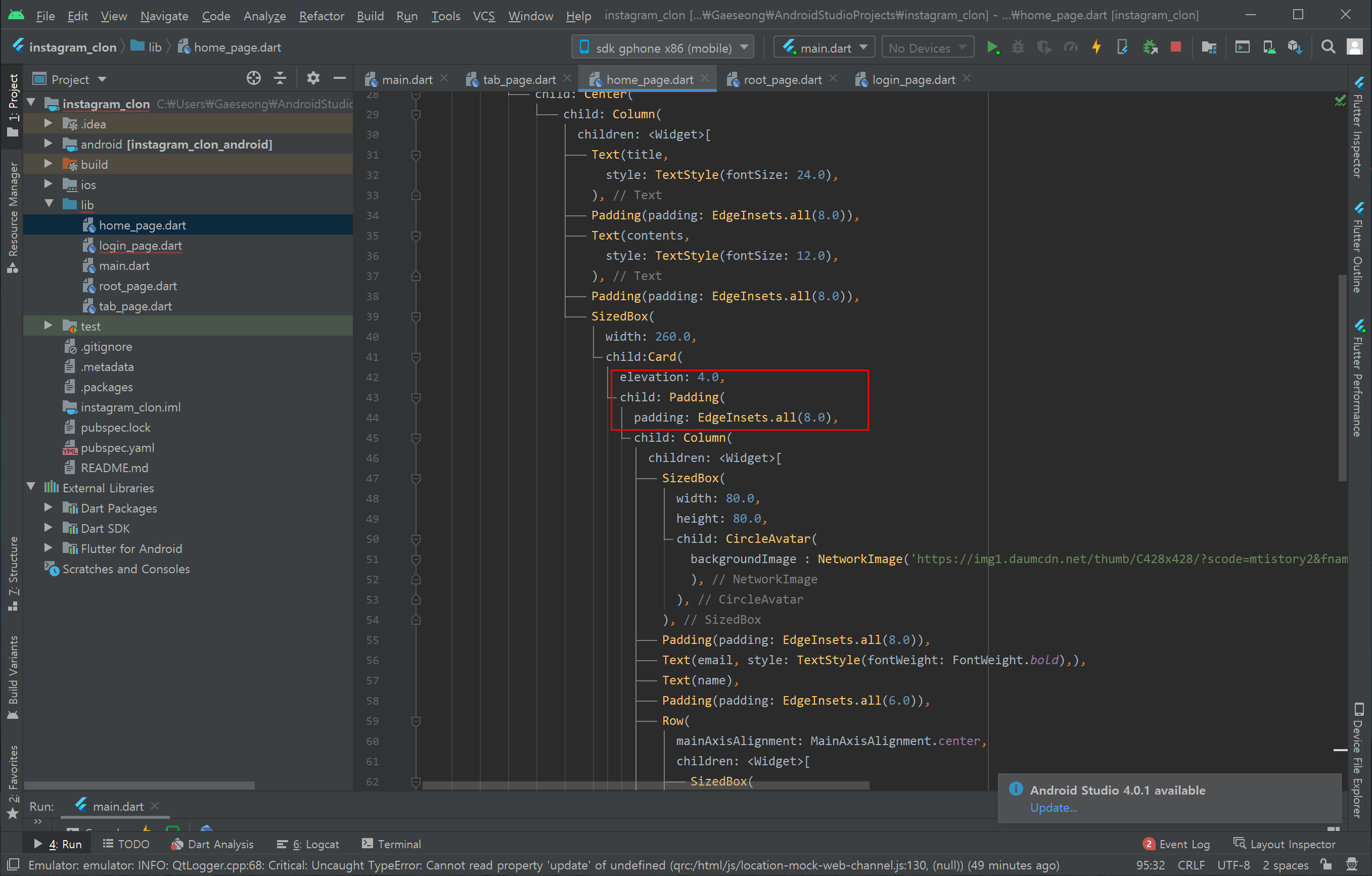Viewport: 1372px width, 876px height.
Task: Open sdk gphone x86 device dropdown
Action: pyautogui.click(x=663, y=48)
